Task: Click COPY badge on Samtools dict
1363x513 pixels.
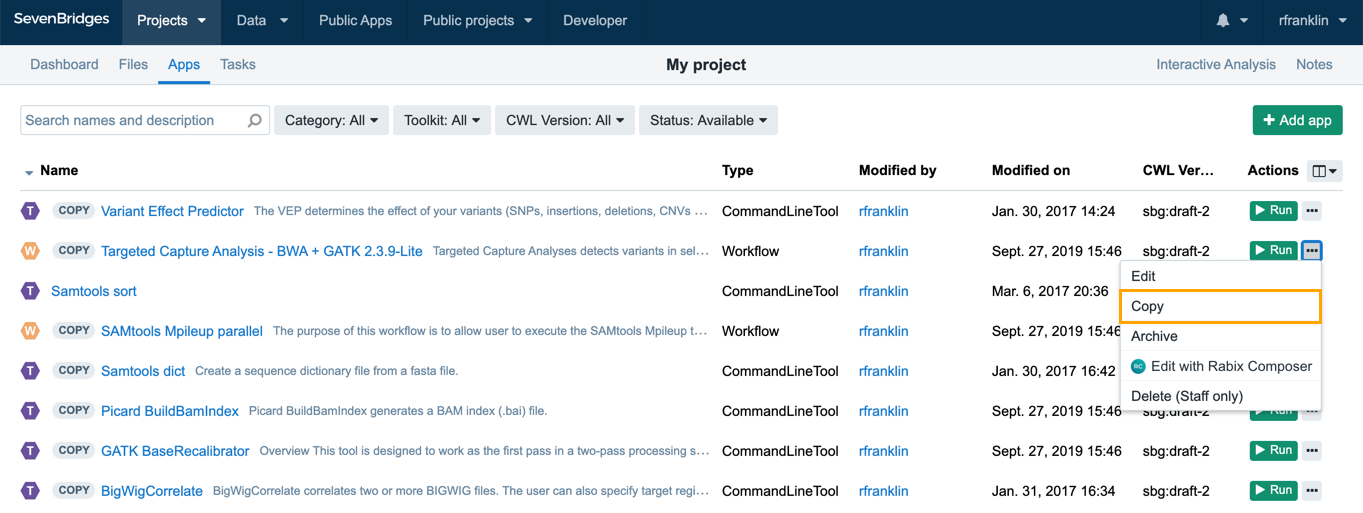Action: tap(74, 370)
